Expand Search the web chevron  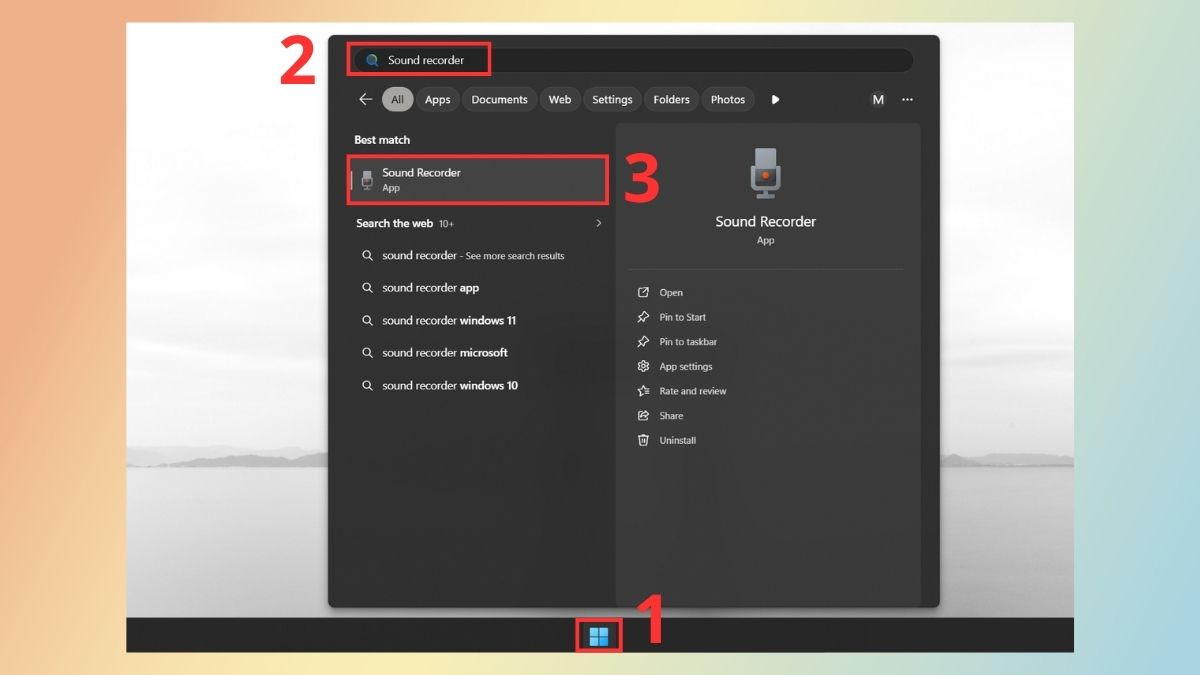pos(599,223)
